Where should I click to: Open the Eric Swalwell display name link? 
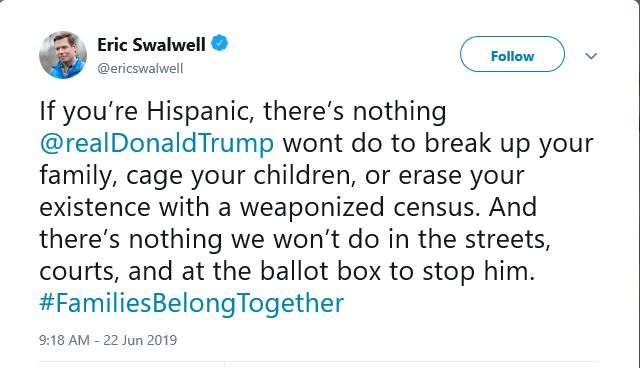pos(151,44)
